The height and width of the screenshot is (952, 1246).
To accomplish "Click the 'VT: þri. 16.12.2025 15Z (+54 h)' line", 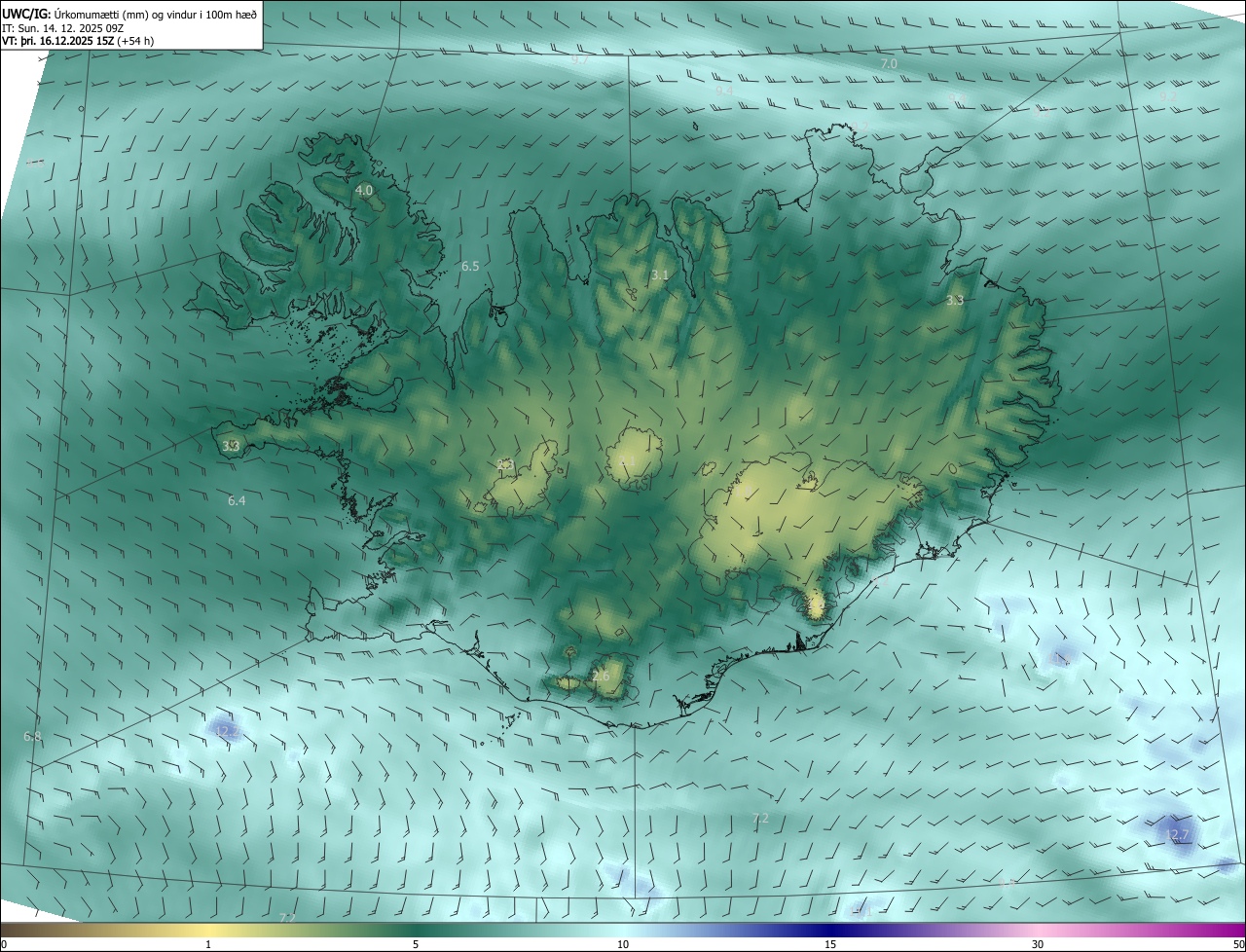I will (x=78, y=41).
